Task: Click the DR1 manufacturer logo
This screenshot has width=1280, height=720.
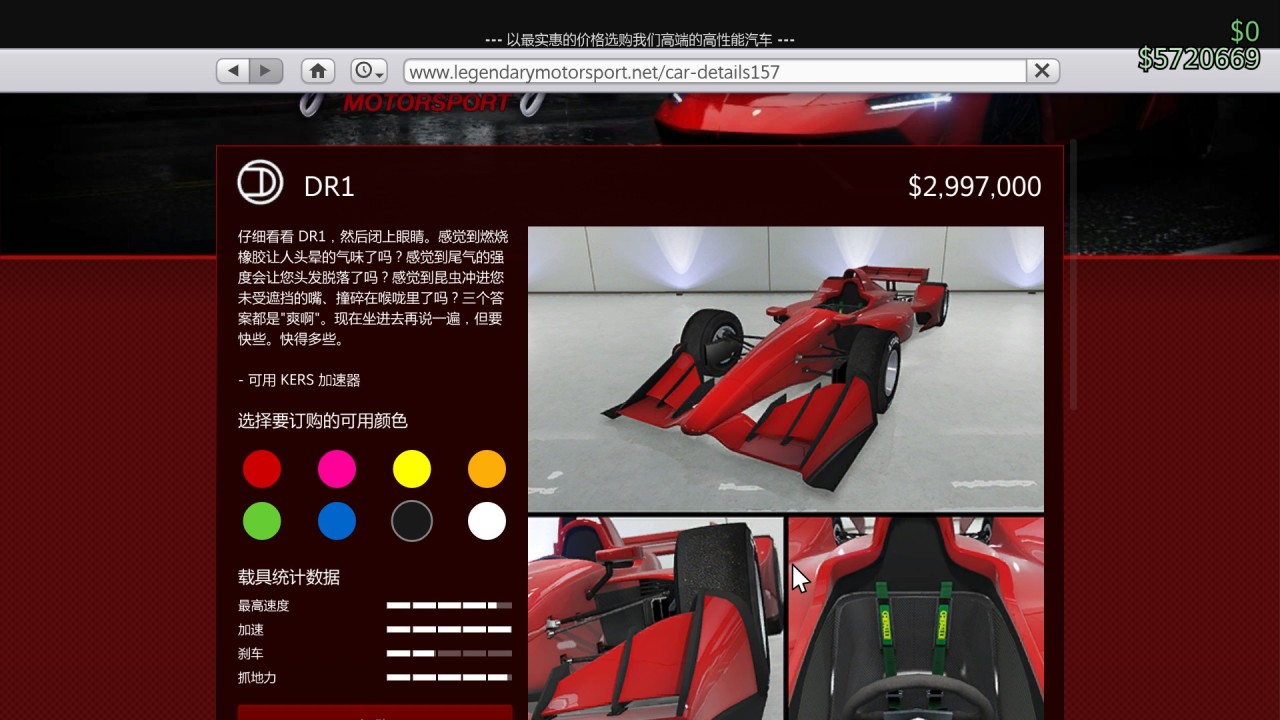Action: point(260,182)
